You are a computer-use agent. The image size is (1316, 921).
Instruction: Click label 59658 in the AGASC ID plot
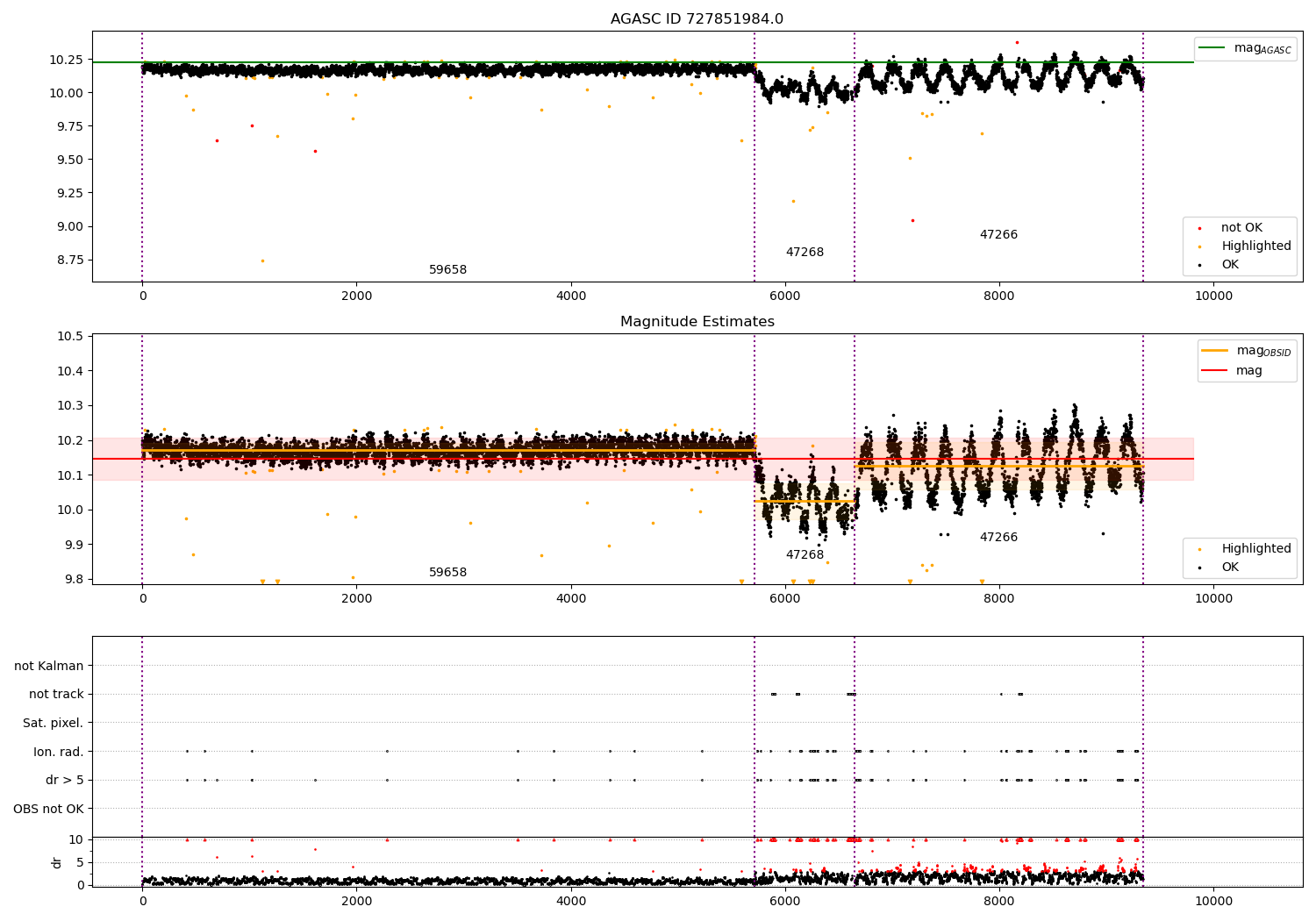point(447,270)
